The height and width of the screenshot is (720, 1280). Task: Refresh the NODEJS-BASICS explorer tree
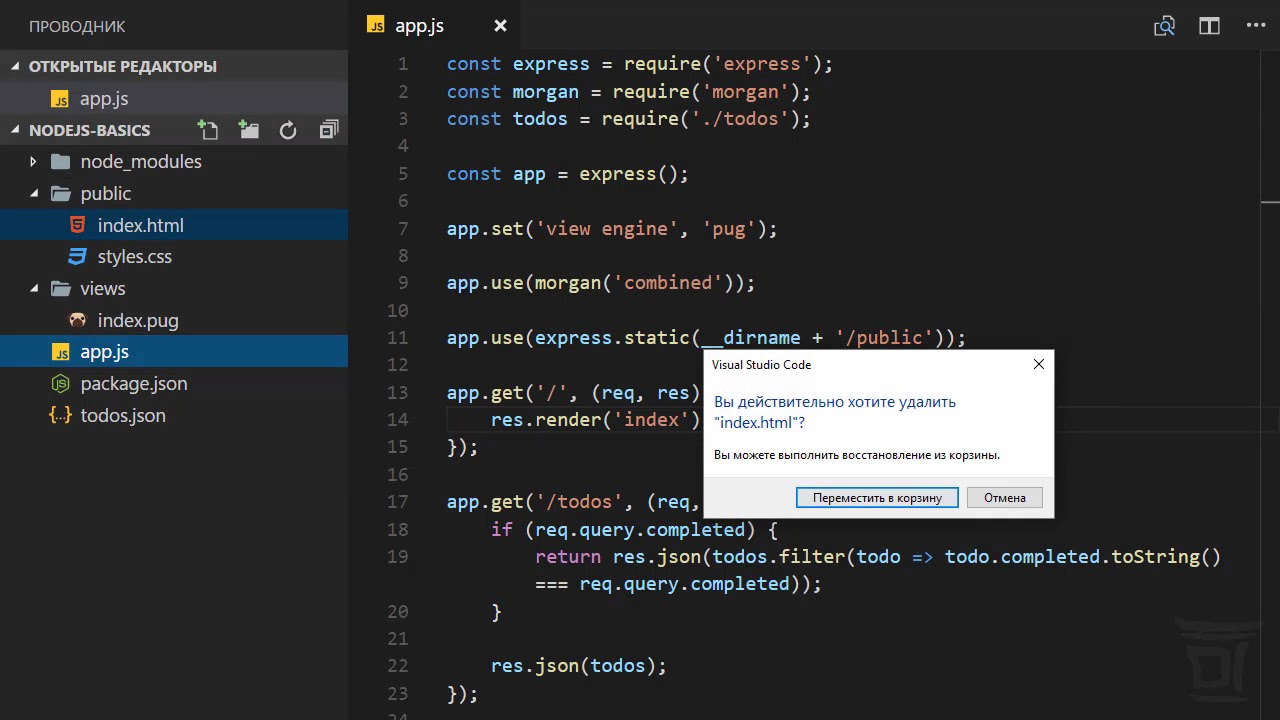coord(288,130)
